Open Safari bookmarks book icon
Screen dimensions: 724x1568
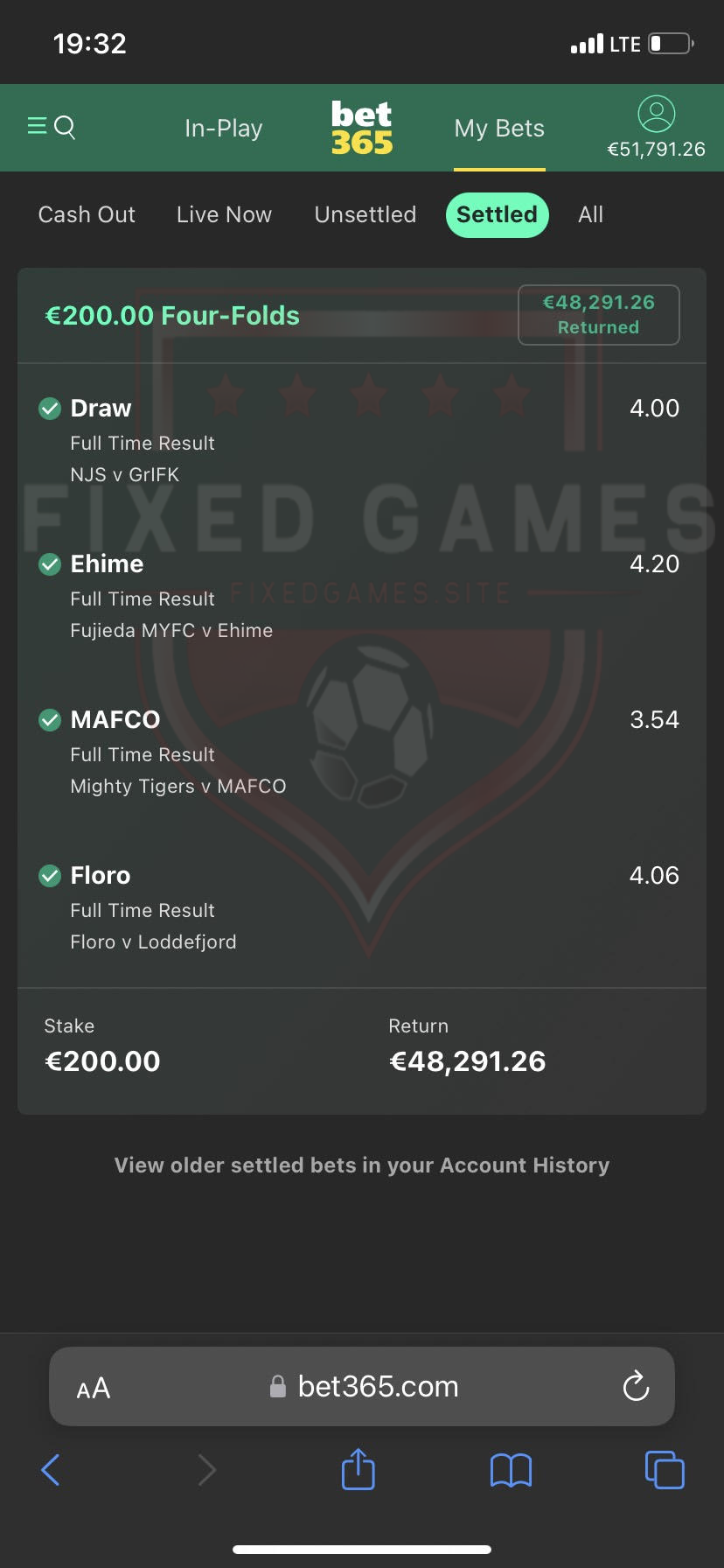coord(511,1470)
